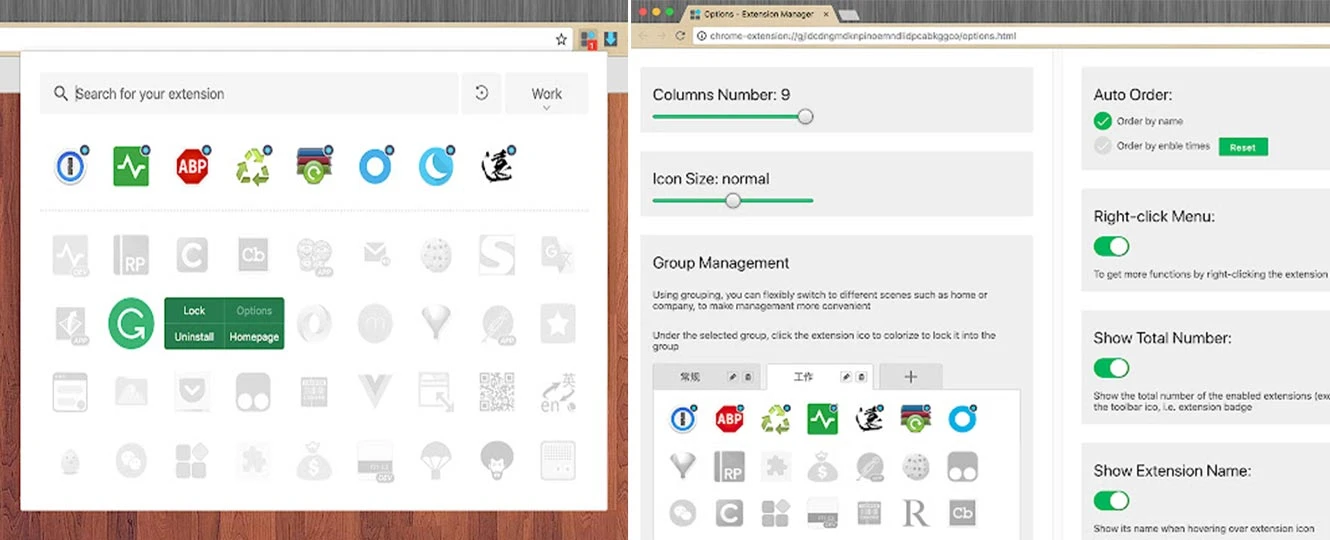Click grey Cb icon in Group Management grid
Image resolution: width=1330 pixels, height=540 pixels.
tap(962, 514)
